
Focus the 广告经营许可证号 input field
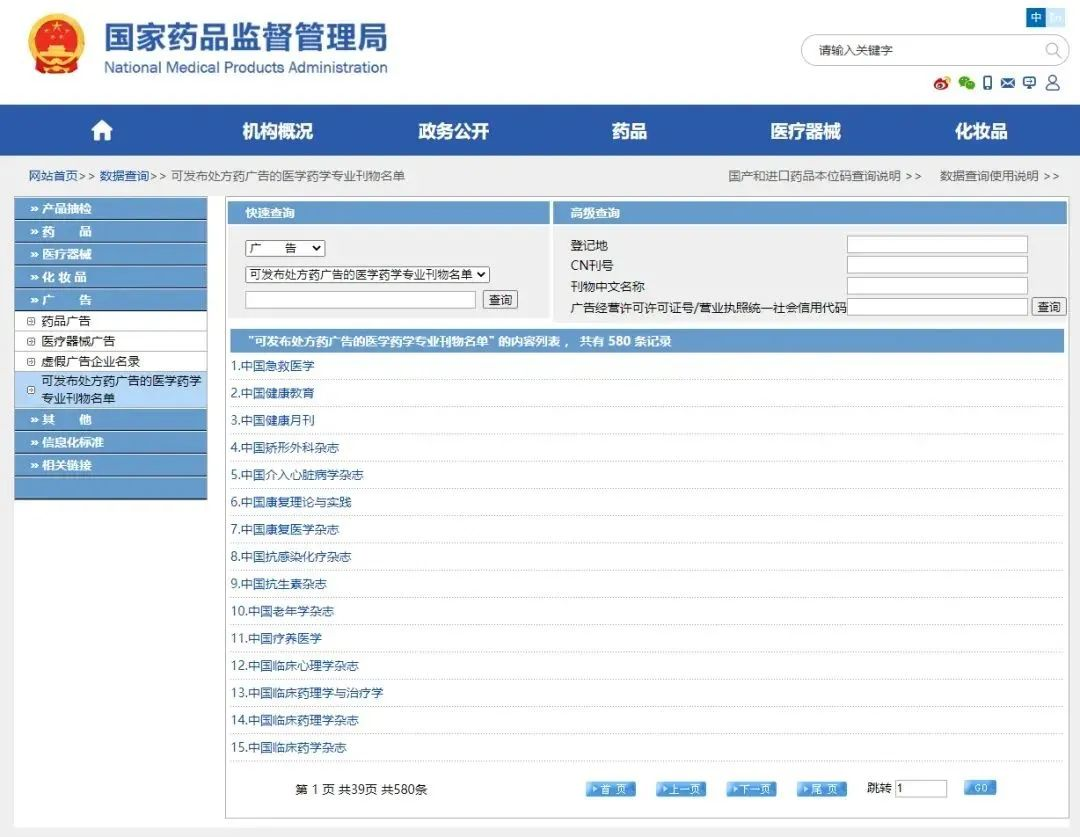coord(937,307)
